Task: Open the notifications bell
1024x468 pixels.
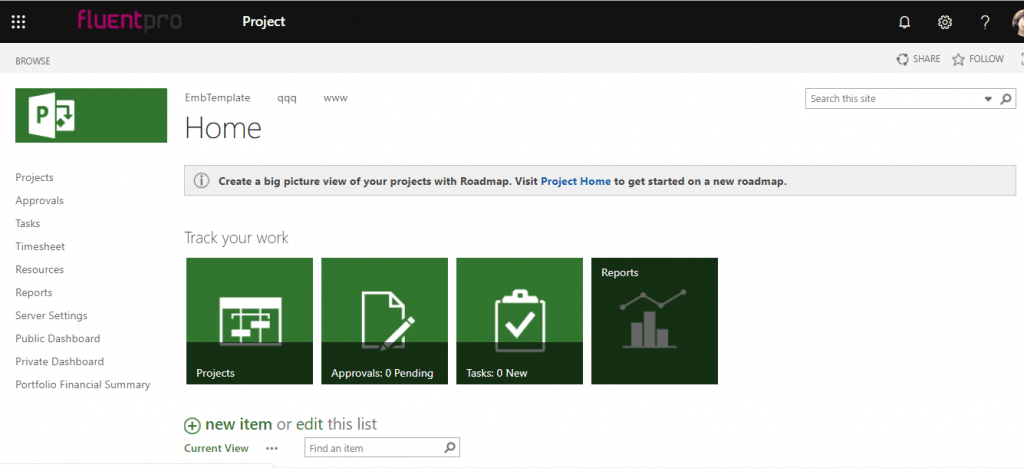Action: [904, 22]
